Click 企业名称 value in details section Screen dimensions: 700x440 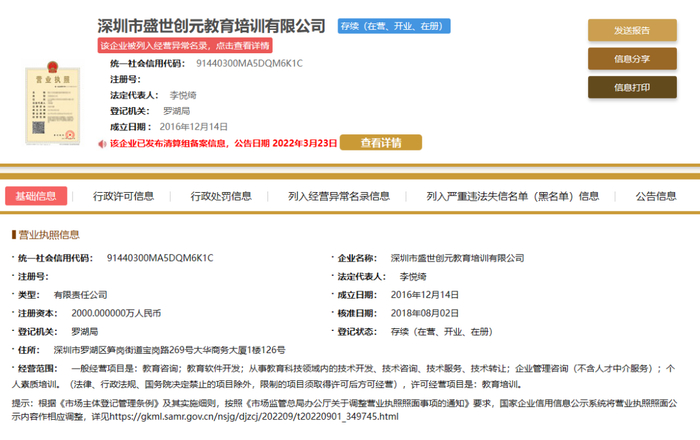click(458, 258)
